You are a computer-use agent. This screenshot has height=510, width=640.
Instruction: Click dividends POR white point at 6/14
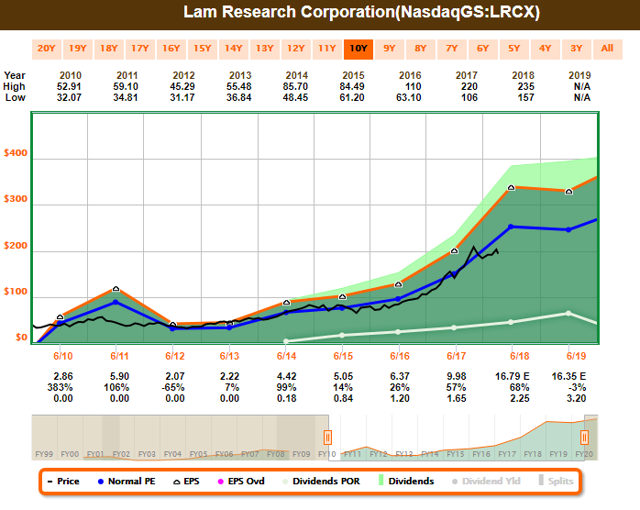(x=286, y=341)
